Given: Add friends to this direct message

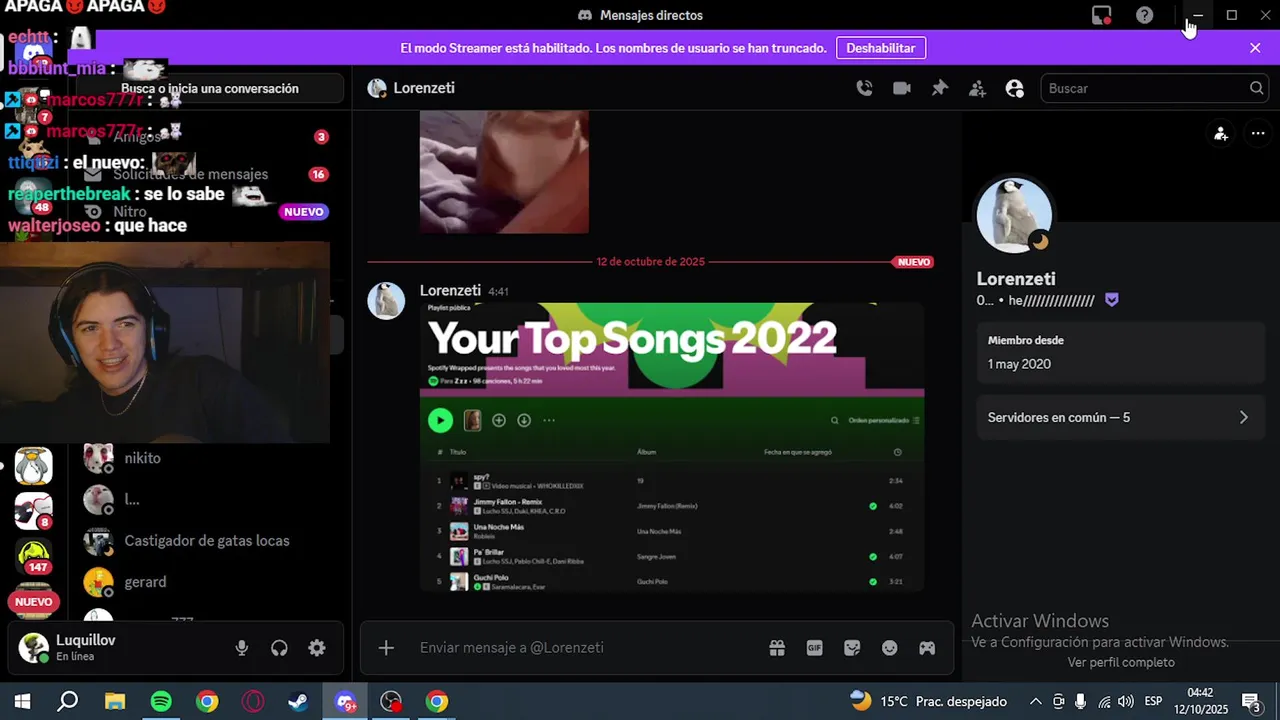Looking at the screenshot, I should pos(978,88).
